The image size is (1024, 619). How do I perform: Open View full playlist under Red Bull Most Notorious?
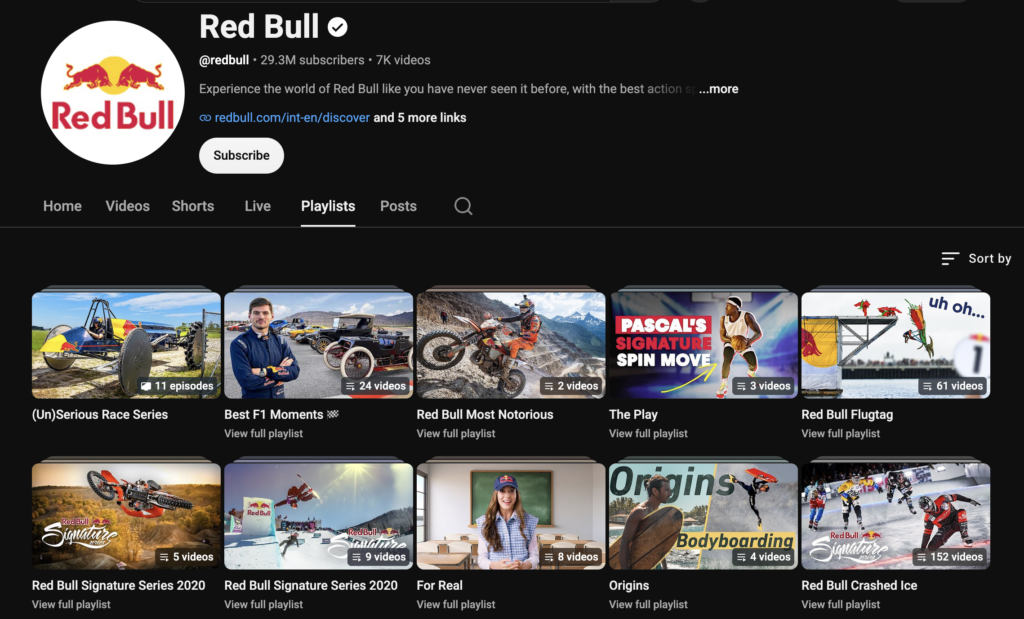[x=456, y=434]
